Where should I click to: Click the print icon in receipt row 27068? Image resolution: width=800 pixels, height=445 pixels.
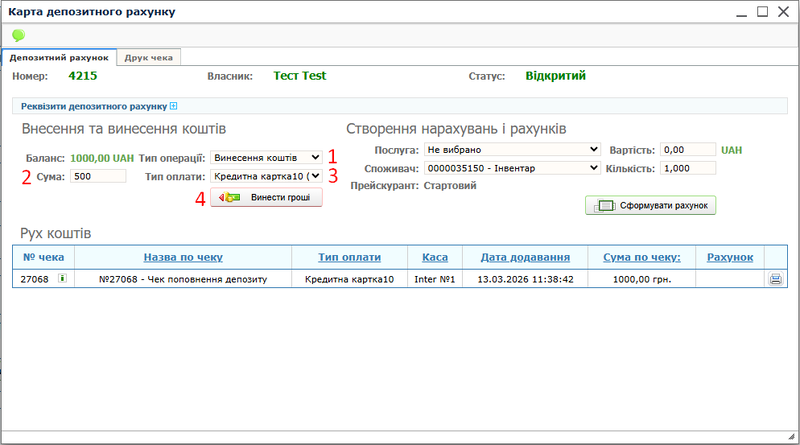click(775, 280)
